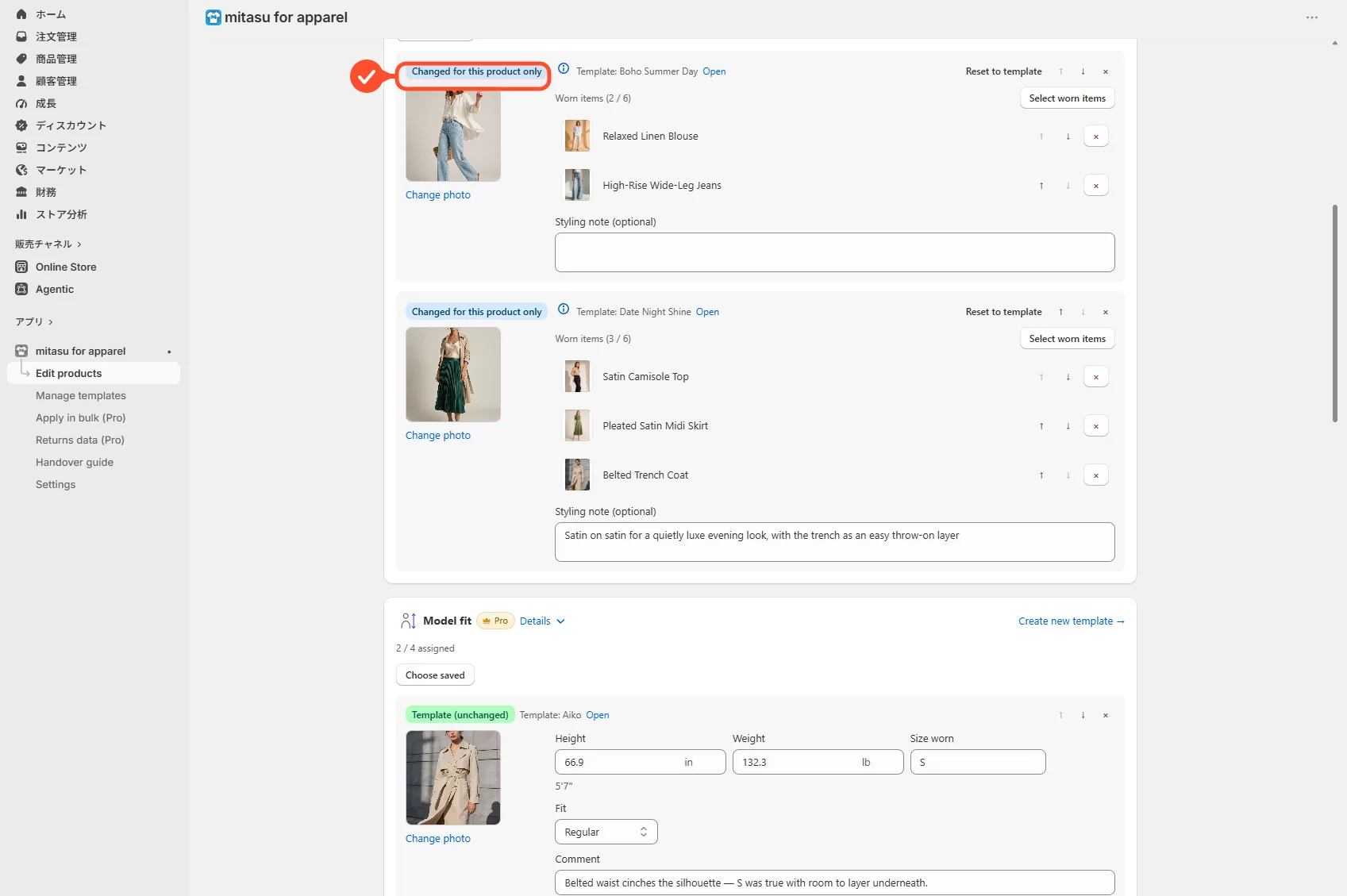Remove the Aiko model fit card
Screen dimensions: 1347x896
1106,715
